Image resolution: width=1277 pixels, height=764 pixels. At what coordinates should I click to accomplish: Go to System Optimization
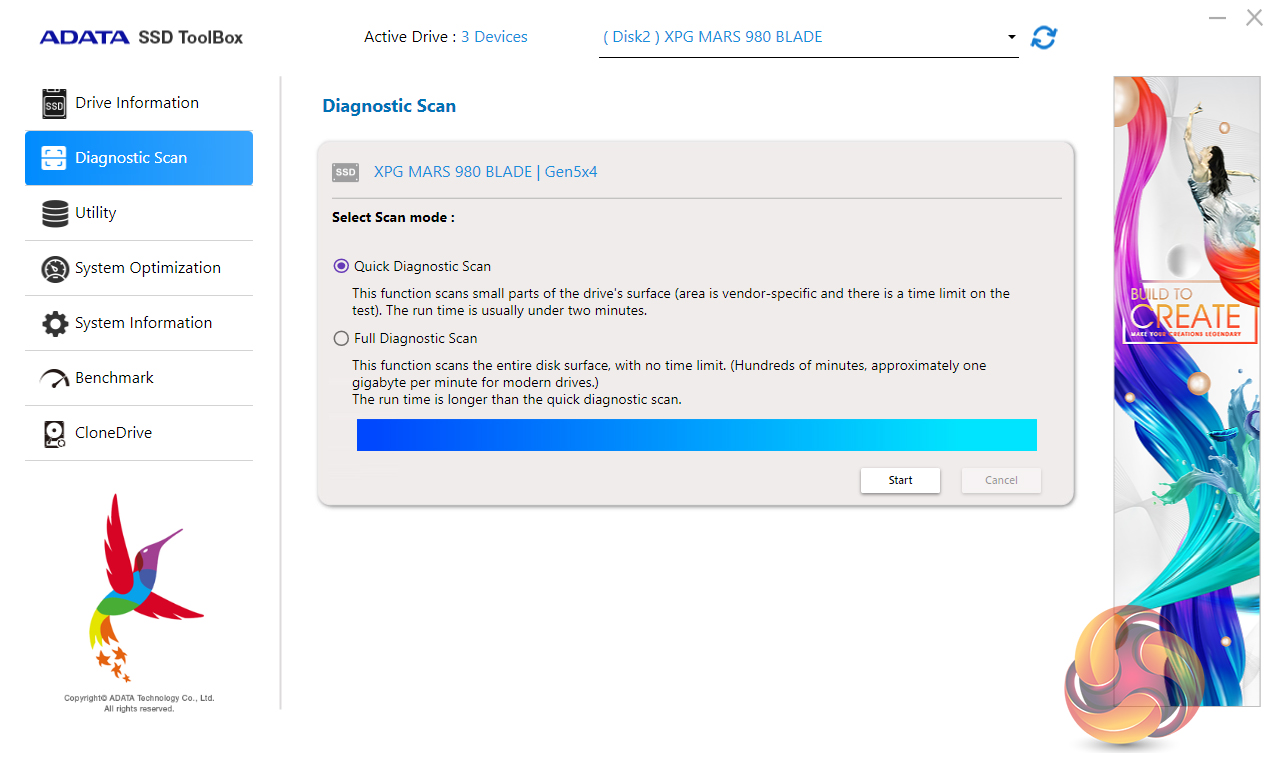tap(139, 268)
